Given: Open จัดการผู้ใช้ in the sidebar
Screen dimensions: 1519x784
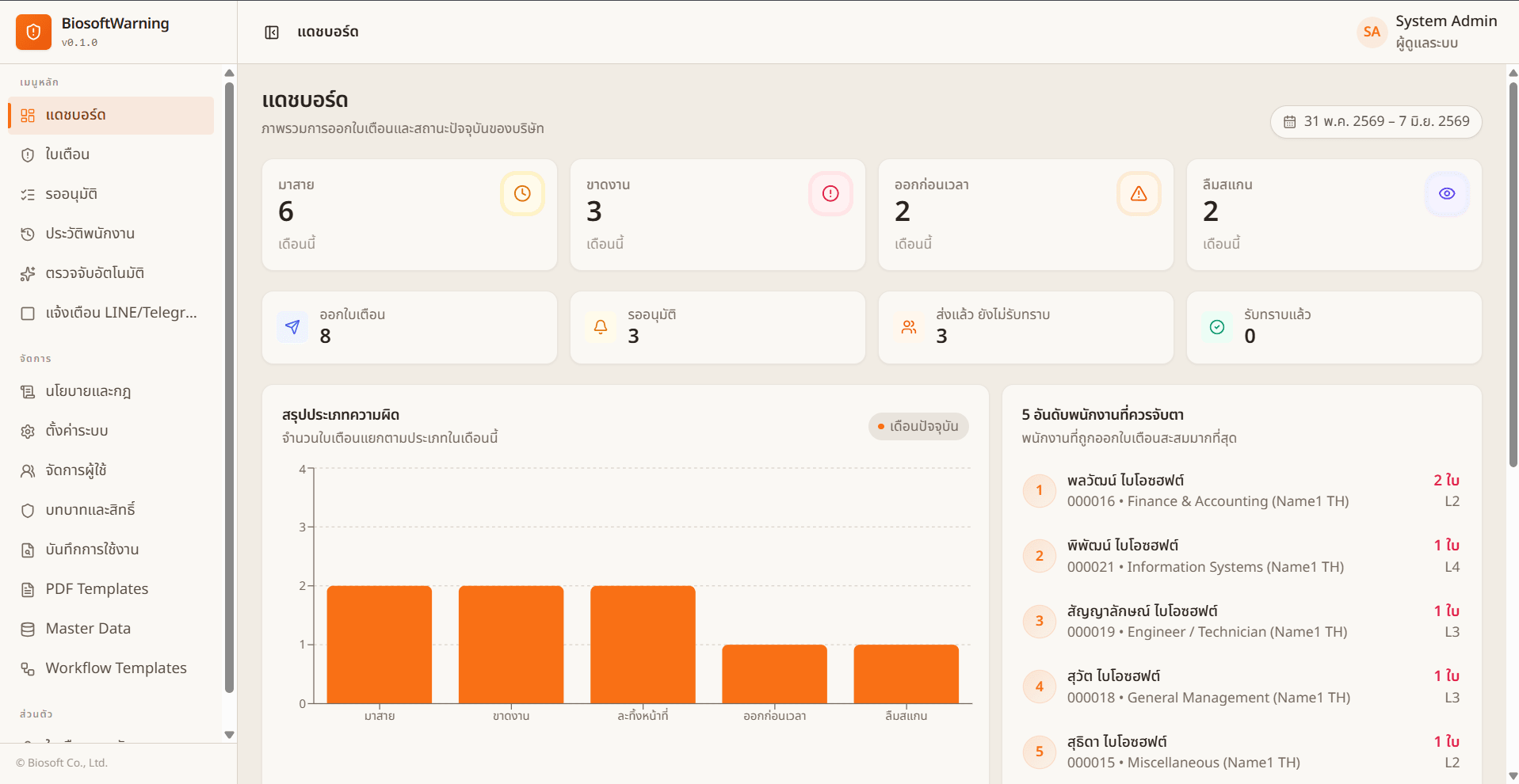Looking at the screenshot, I should [111, 471].
